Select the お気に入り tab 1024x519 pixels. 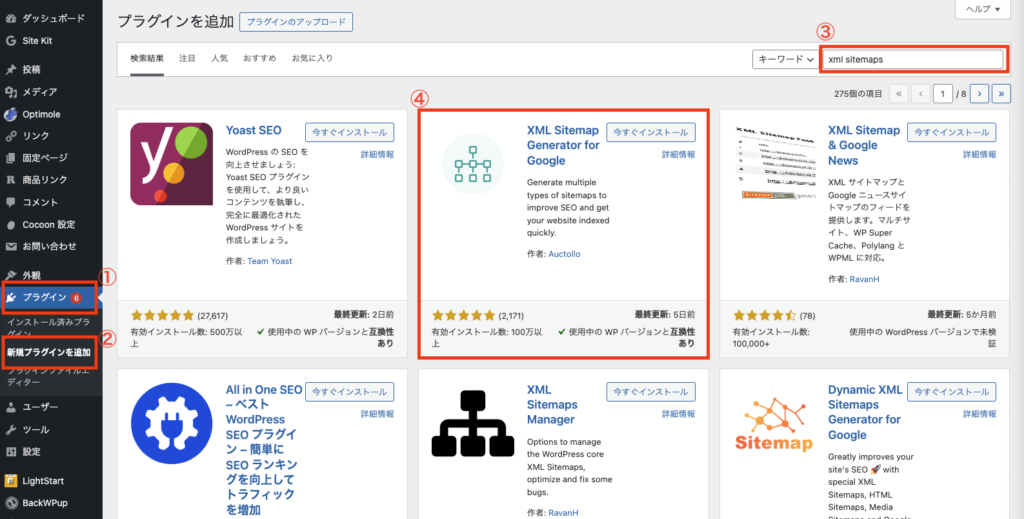[312, 59]
